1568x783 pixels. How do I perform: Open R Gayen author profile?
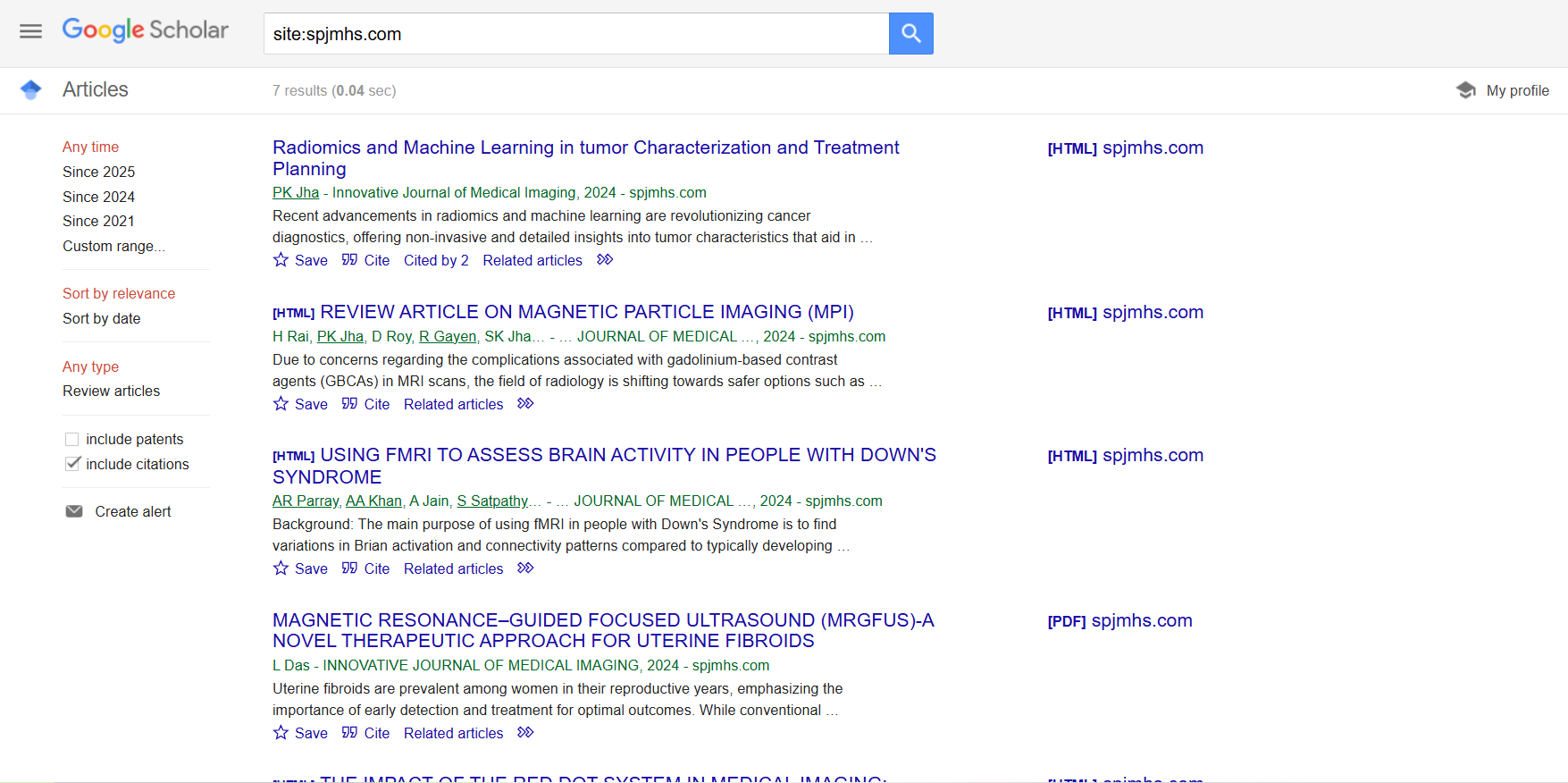448,336
